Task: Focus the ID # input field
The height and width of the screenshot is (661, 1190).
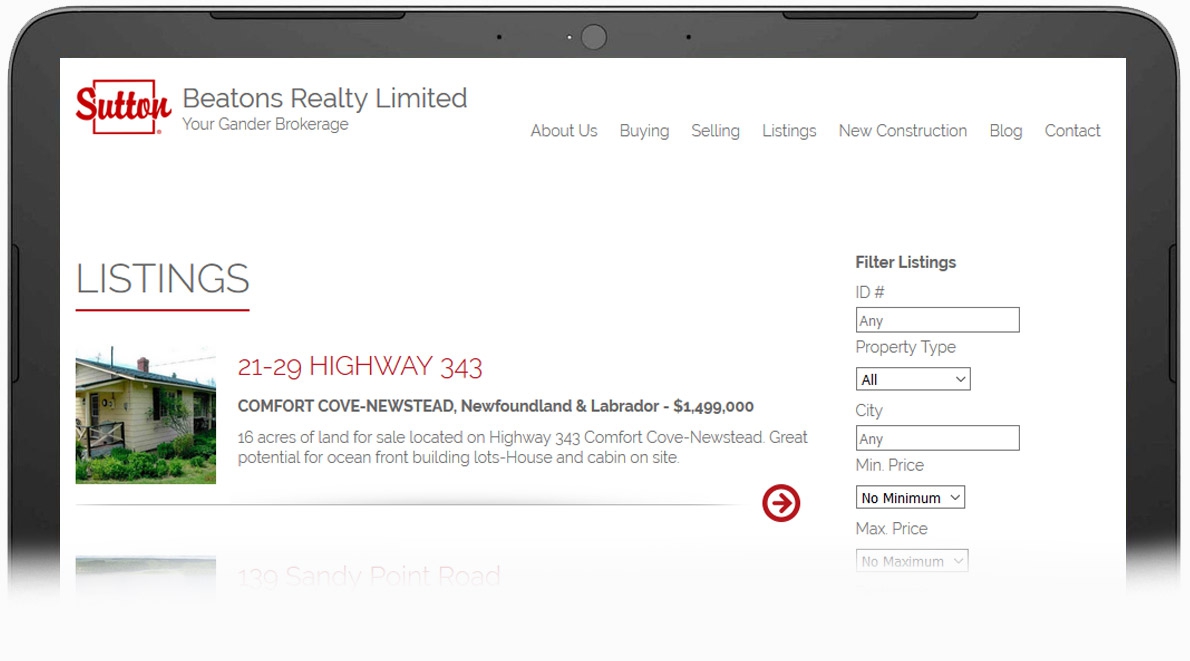Action: [937, 320]
